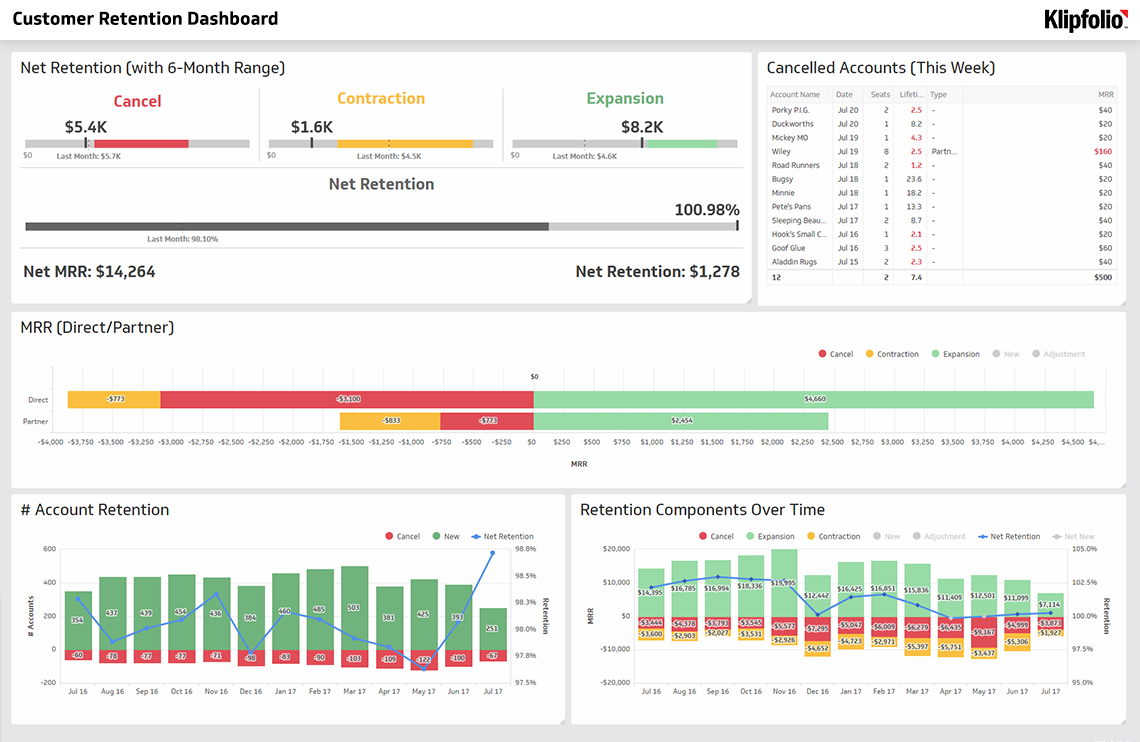Viewport: 1140px width, 742px height.
Task: Click the Expansion $8.2K value
Action: coord(642,127)
